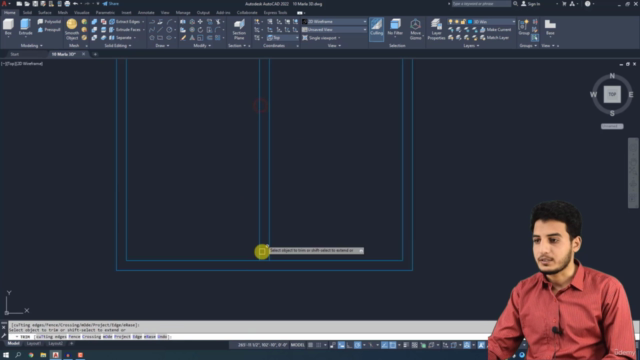Expand the Modeling panel

click(31, 46)
